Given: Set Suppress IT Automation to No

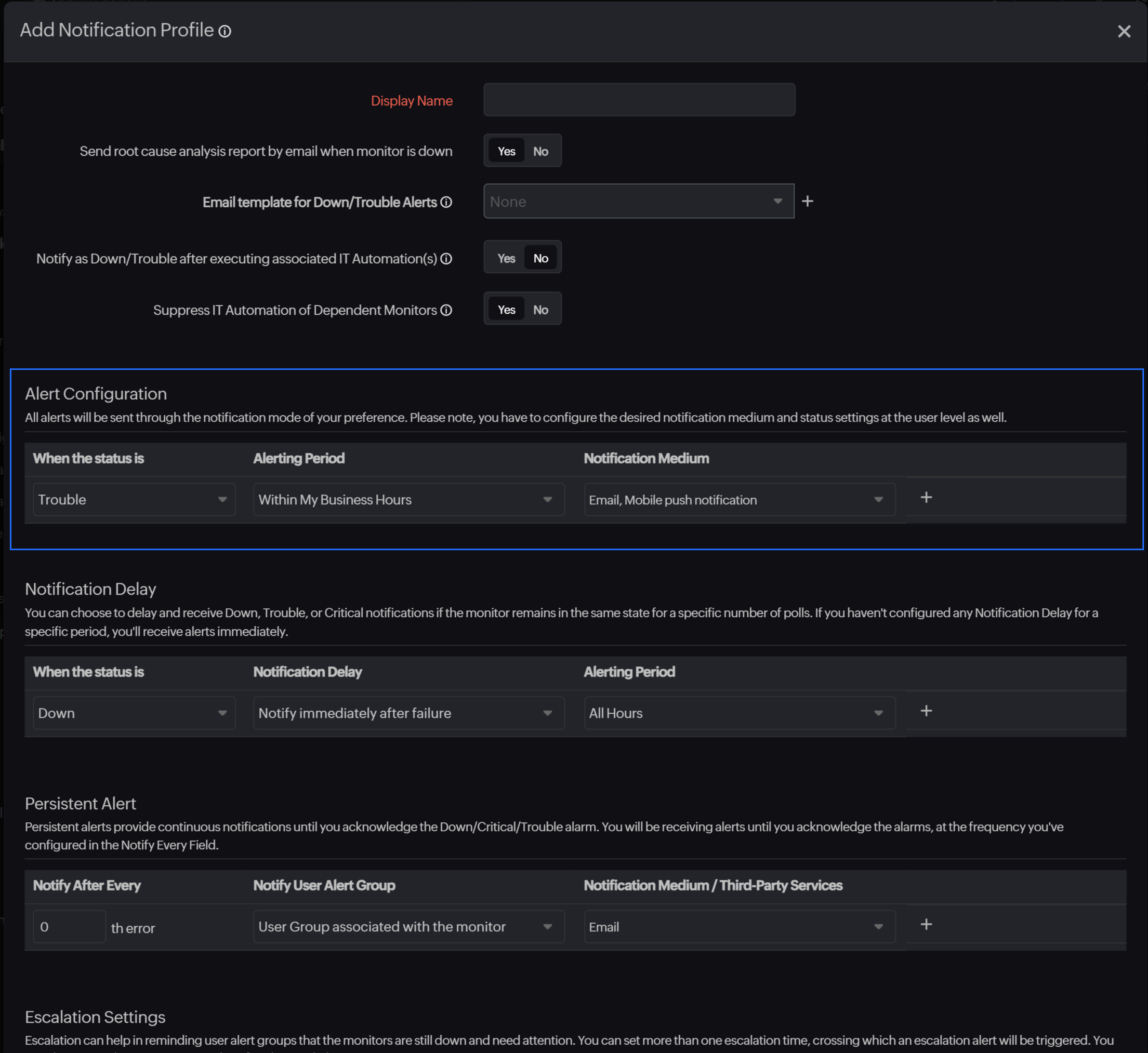Looking at the screenshot, I should pos(540,310).
